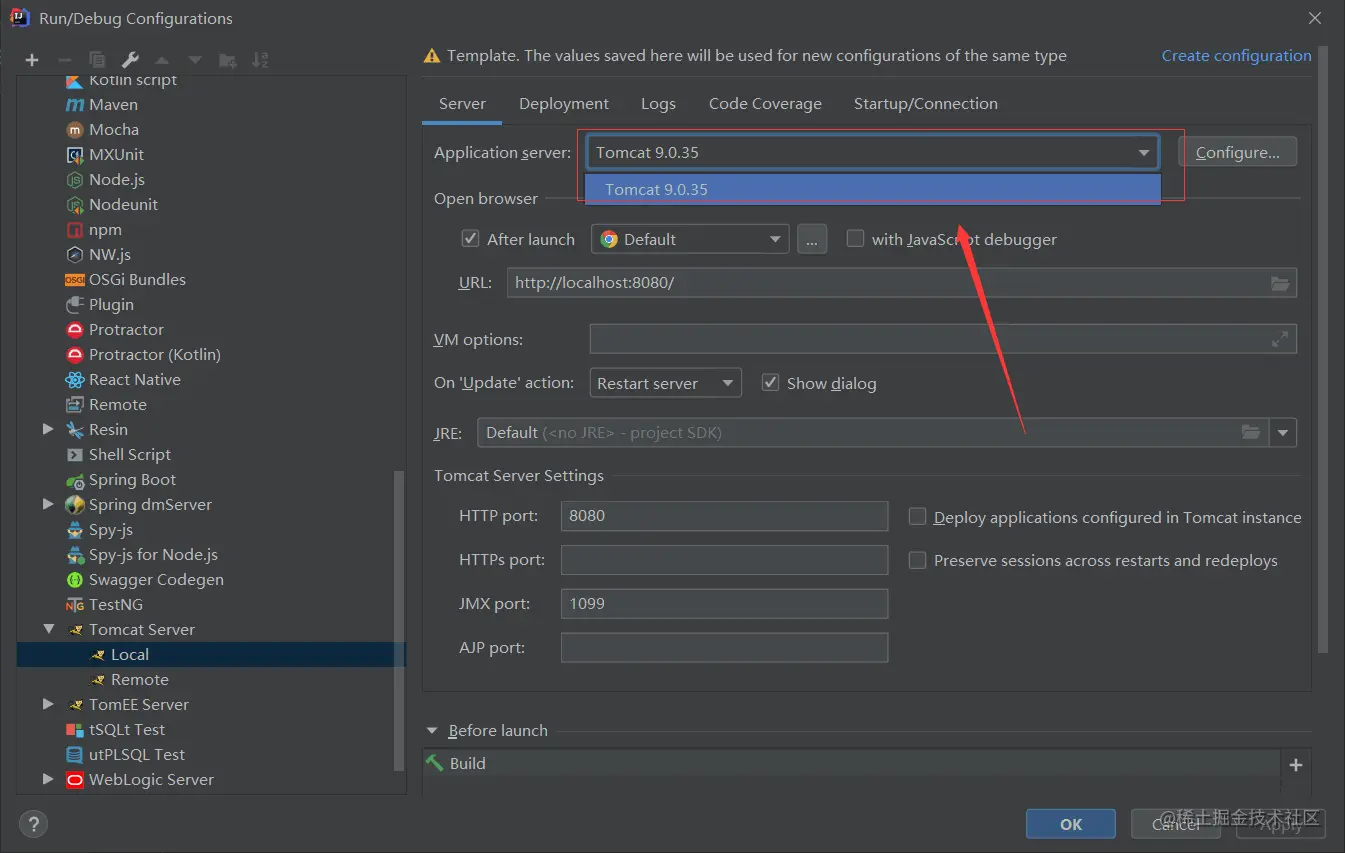Click the Move Up arrow in toolbar
The image size is (1345, 853).
coord(162,60)
